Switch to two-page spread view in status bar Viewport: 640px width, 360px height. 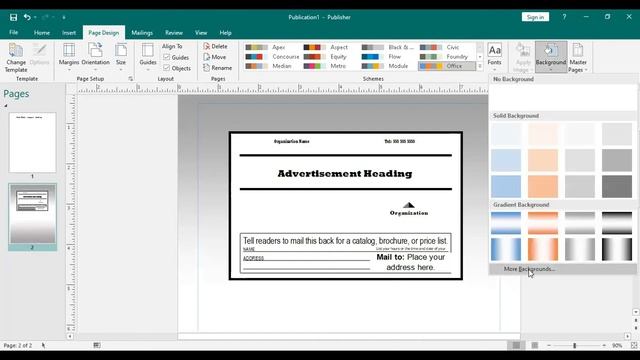[x=535, y=345]
